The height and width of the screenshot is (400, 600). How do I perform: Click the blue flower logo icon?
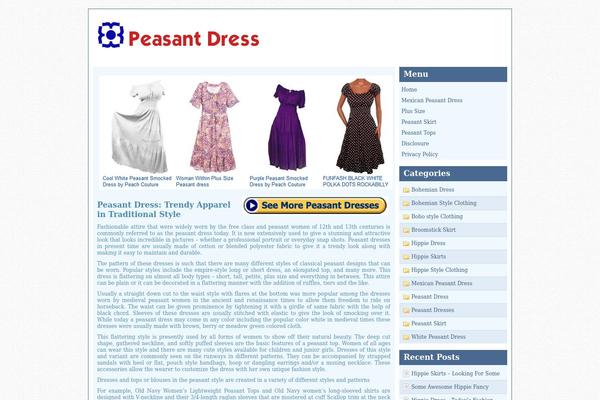[x=111, y=35]
